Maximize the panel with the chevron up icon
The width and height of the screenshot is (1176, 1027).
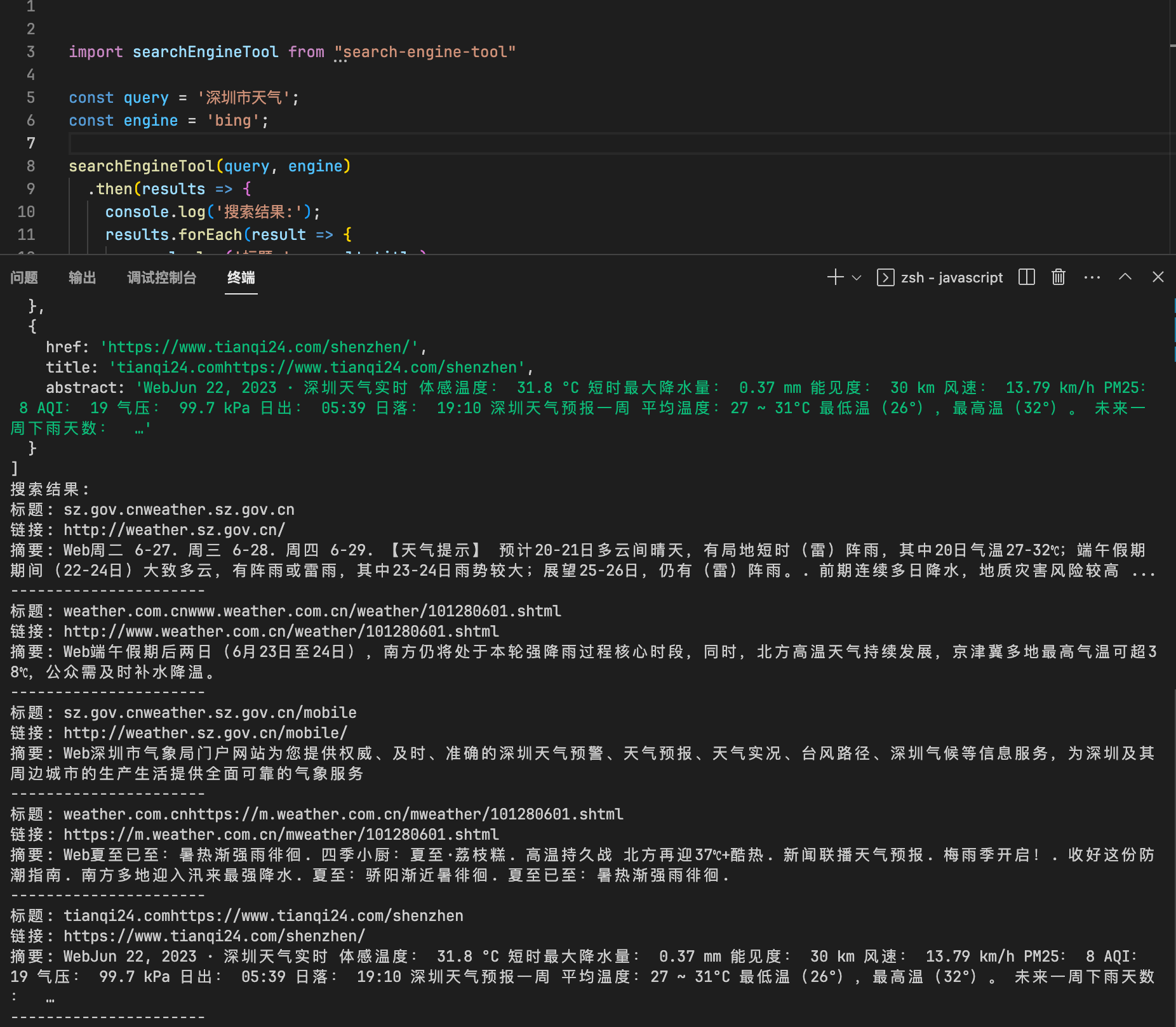tap(1125, 277)
